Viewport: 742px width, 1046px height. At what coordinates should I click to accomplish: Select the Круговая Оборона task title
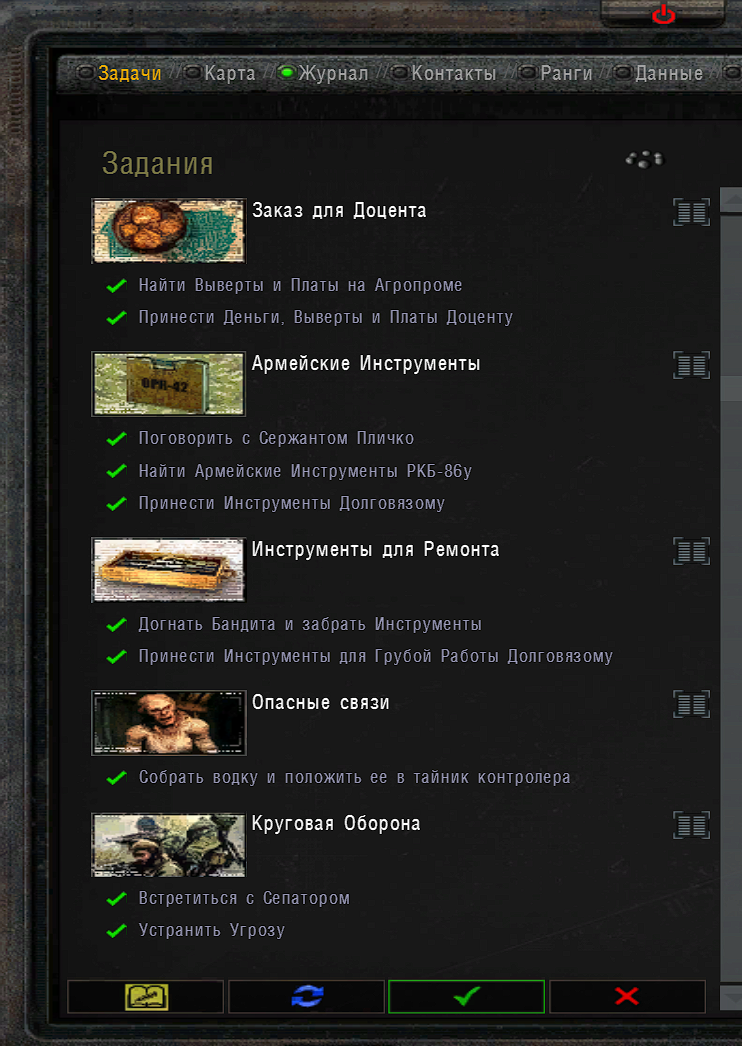point(336,824)
